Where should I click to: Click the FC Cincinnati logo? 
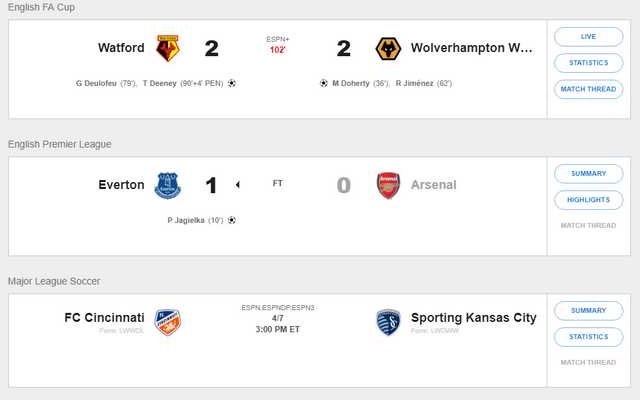tap(168, 322)
